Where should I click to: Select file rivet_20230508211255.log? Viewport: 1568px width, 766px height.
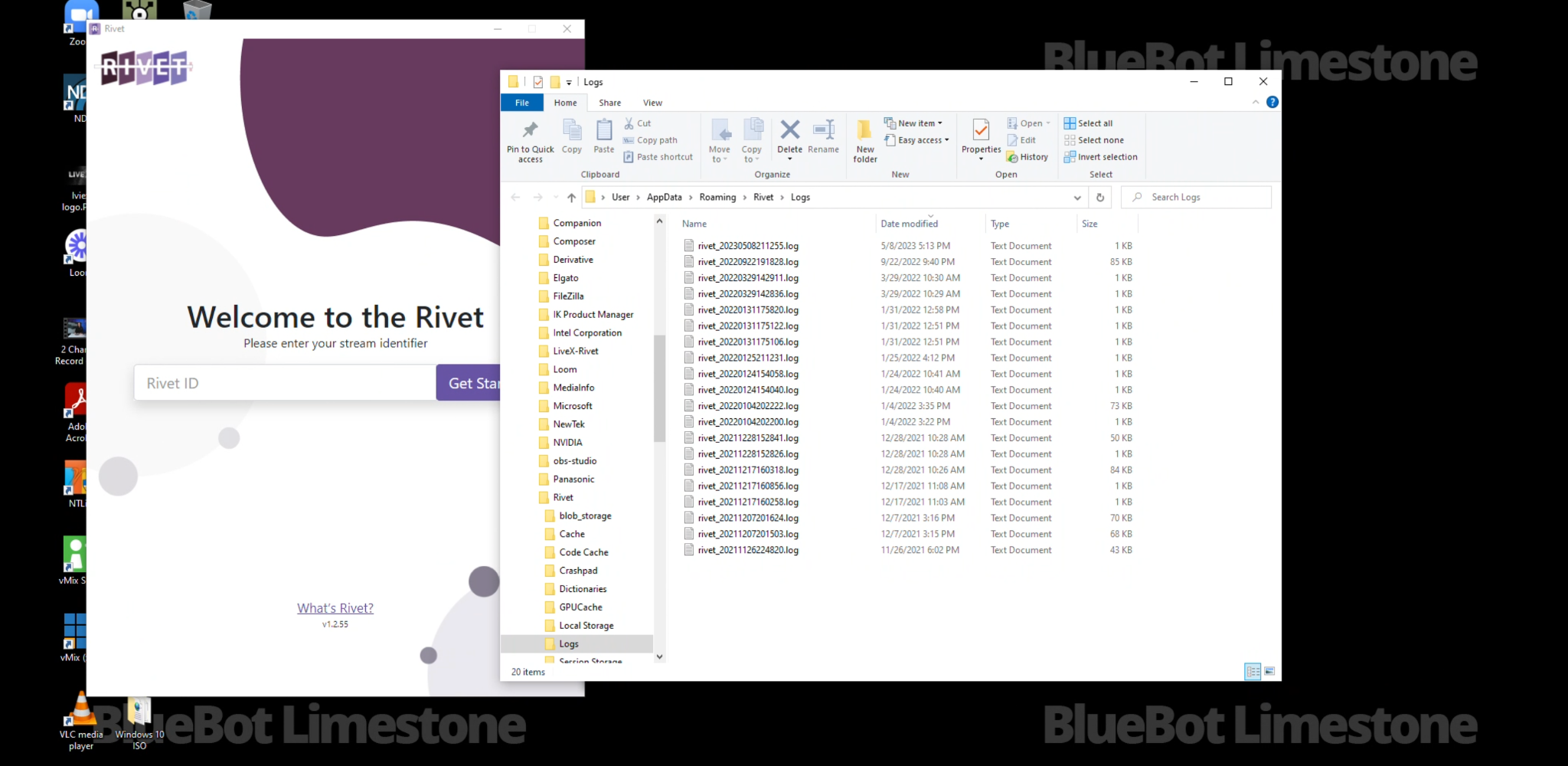748,246
